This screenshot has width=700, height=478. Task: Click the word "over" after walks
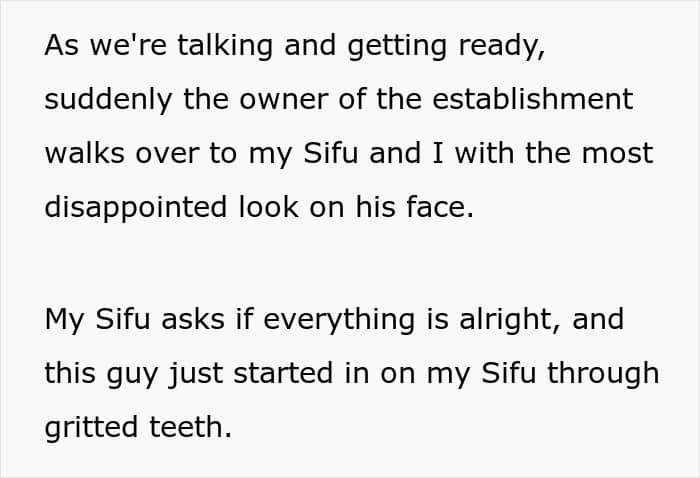coord(167,155)
